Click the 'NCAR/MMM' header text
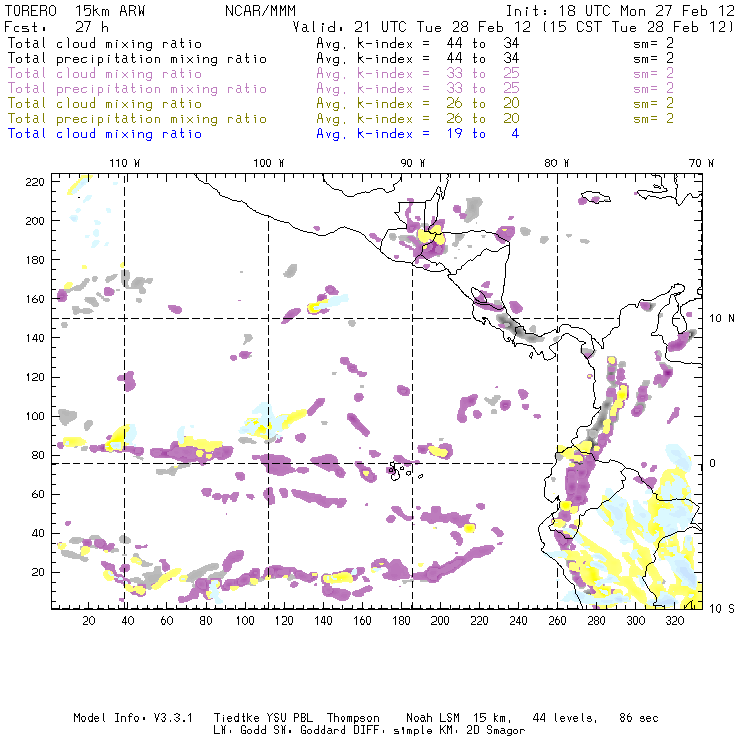 tap(260, 11)
